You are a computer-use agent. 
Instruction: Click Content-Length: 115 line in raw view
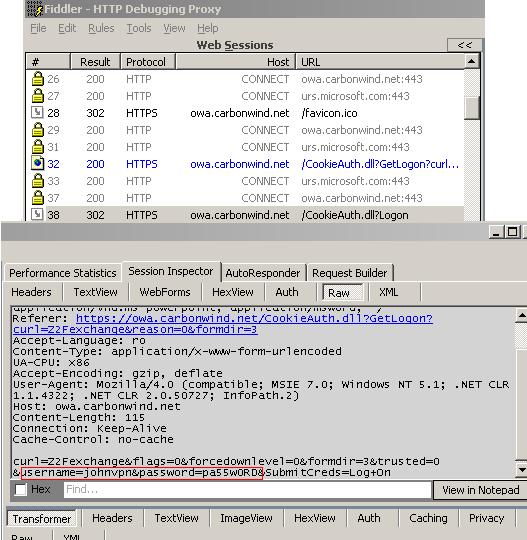pyautogui.click(x=79, y=417)
